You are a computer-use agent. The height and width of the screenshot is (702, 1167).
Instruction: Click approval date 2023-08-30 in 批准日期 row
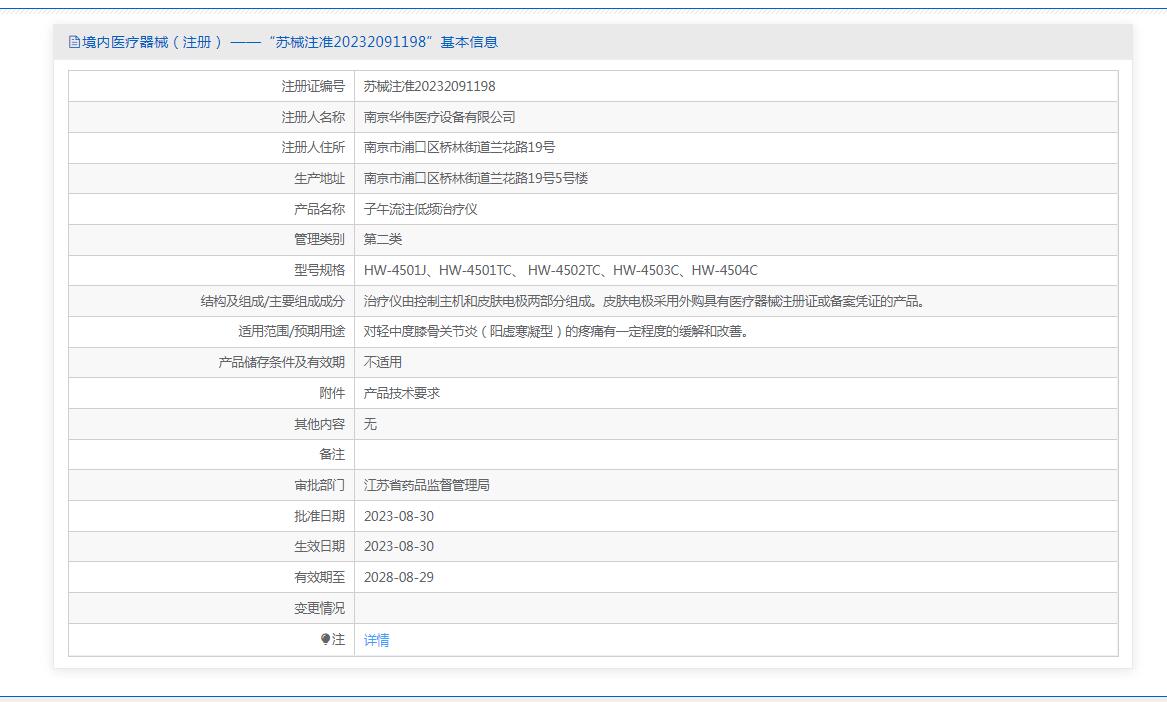(x=398, y=516)
